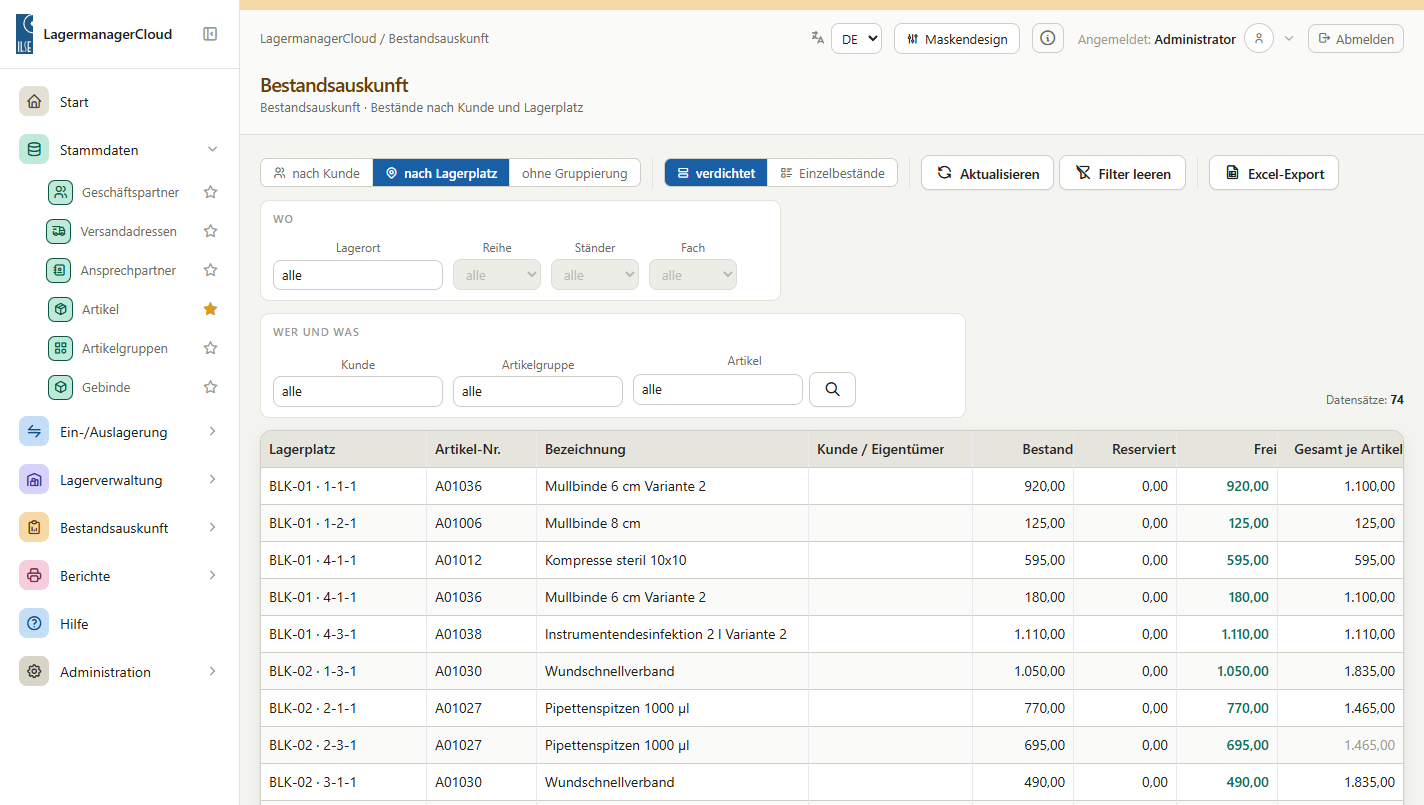The image size is (1424, 805).
Task: Focus the Artikelgruppe filter field
Action: pyautogui.click(x=538, y=391)
